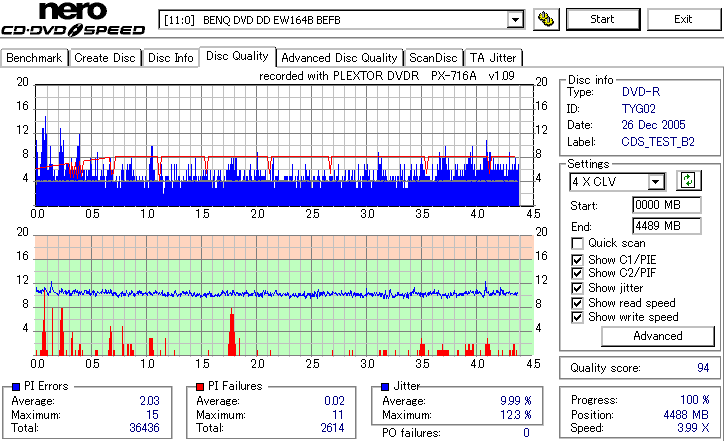Viewport: 724px width, 441px height.
Task: Click the recorded with PLEXTOR DVDR text
Action: click(x=387, y=76)
